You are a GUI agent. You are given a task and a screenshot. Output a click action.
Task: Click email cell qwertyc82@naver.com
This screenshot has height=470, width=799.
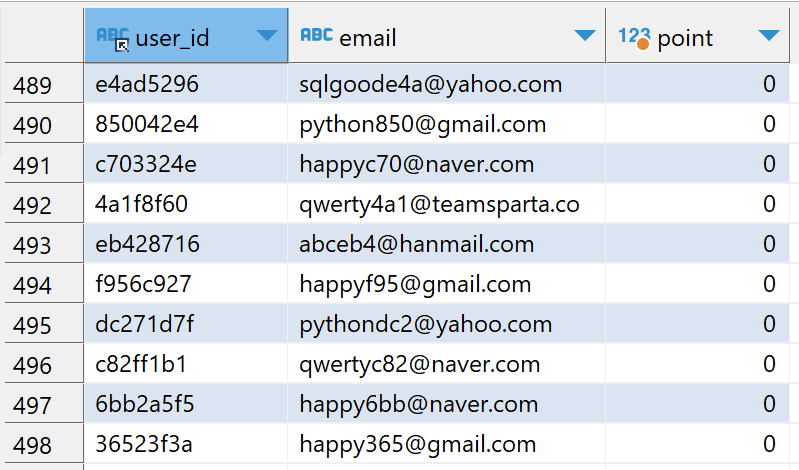point(447,364)
